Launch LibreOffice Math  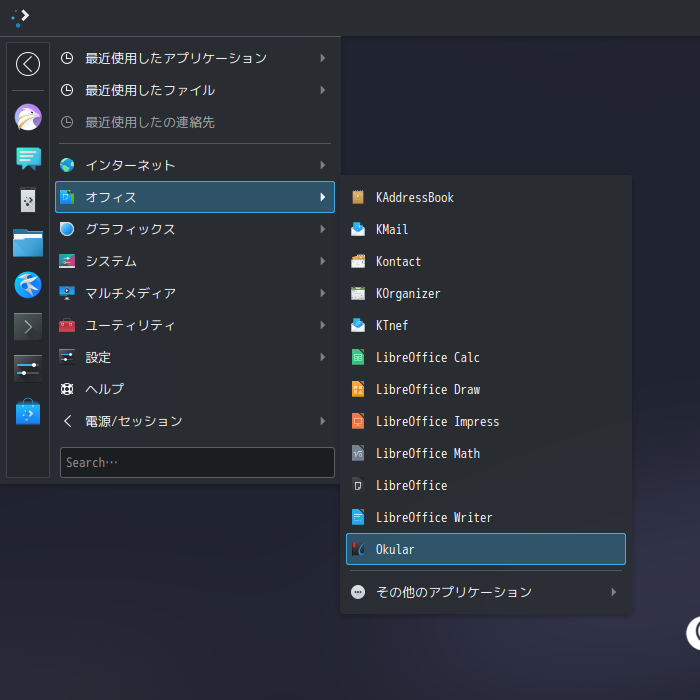coord(486,454)
